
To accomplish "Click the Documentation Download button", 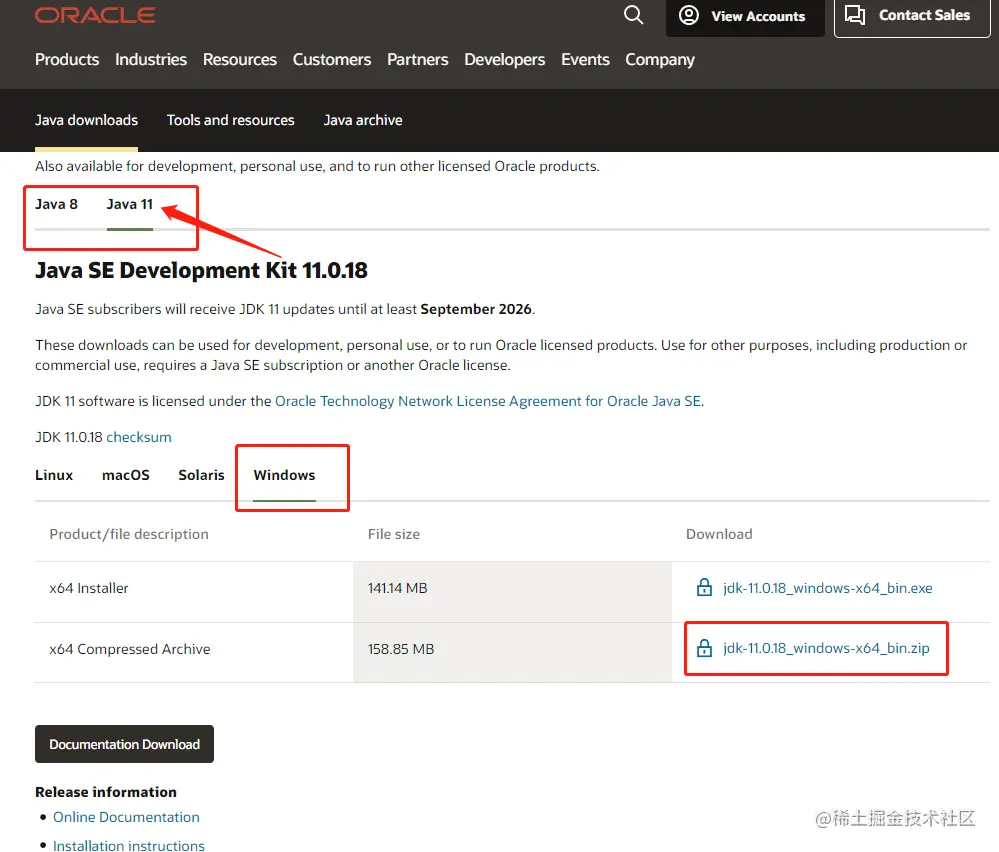I will [124, 744].
